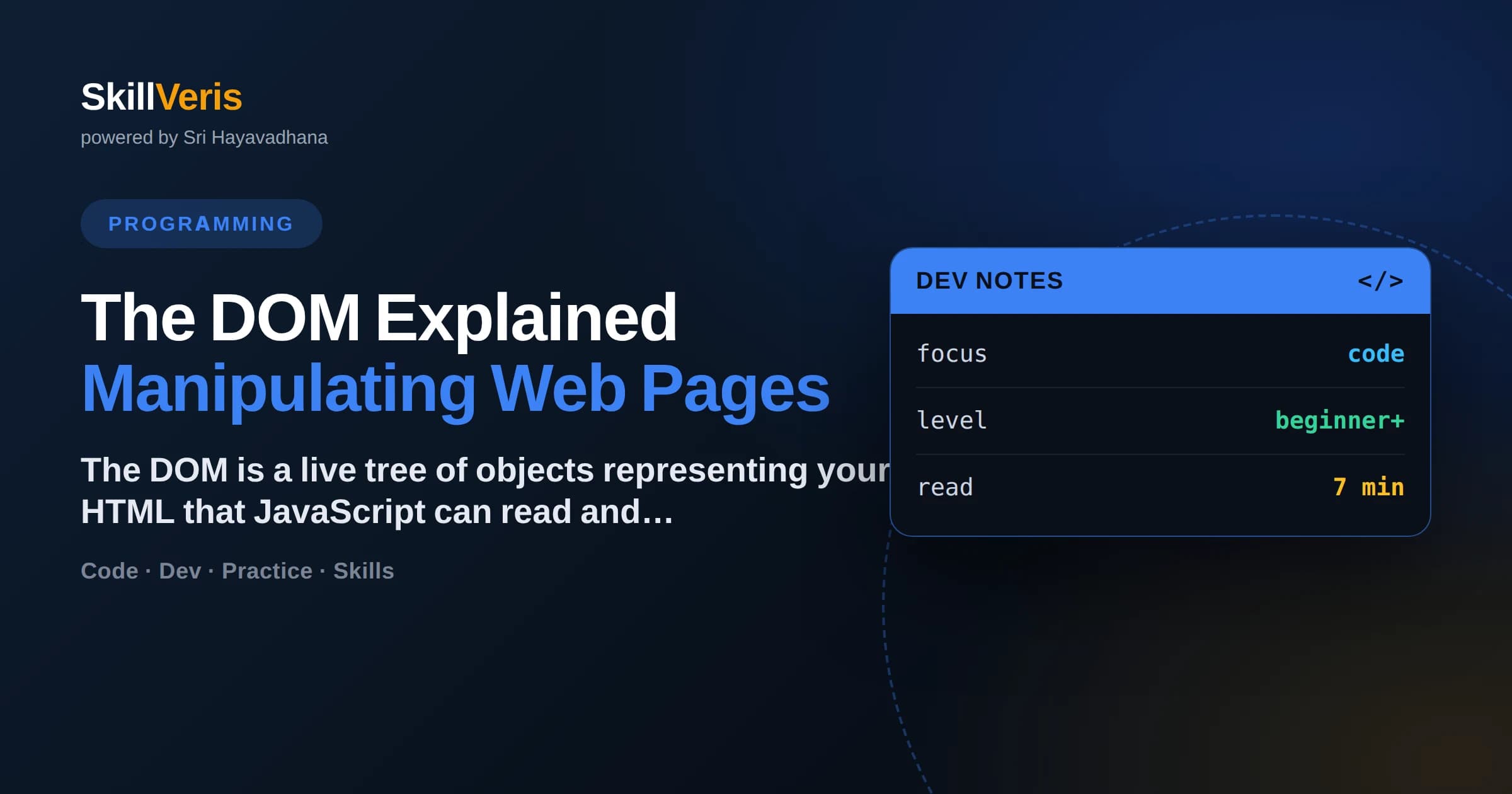Click the "Code · Dev · Practice · Skills" tagline
This screenshot has height=794, width=1512.
coord(238,571)
